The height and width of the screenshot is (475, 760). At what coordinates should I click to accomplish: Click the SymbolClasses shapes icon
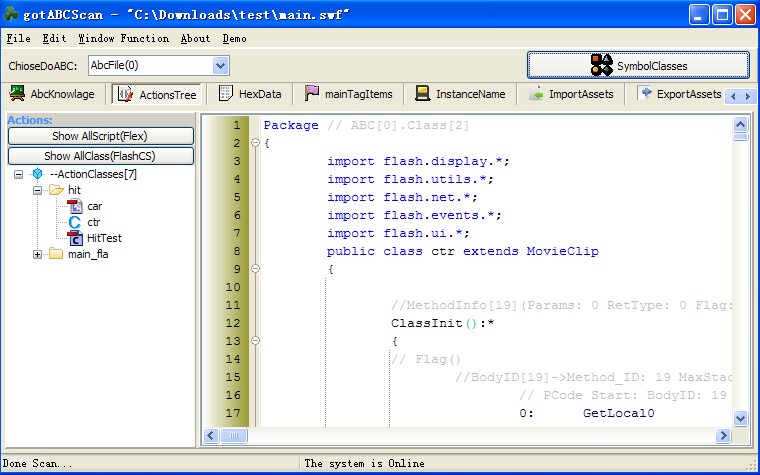[602, 65]
